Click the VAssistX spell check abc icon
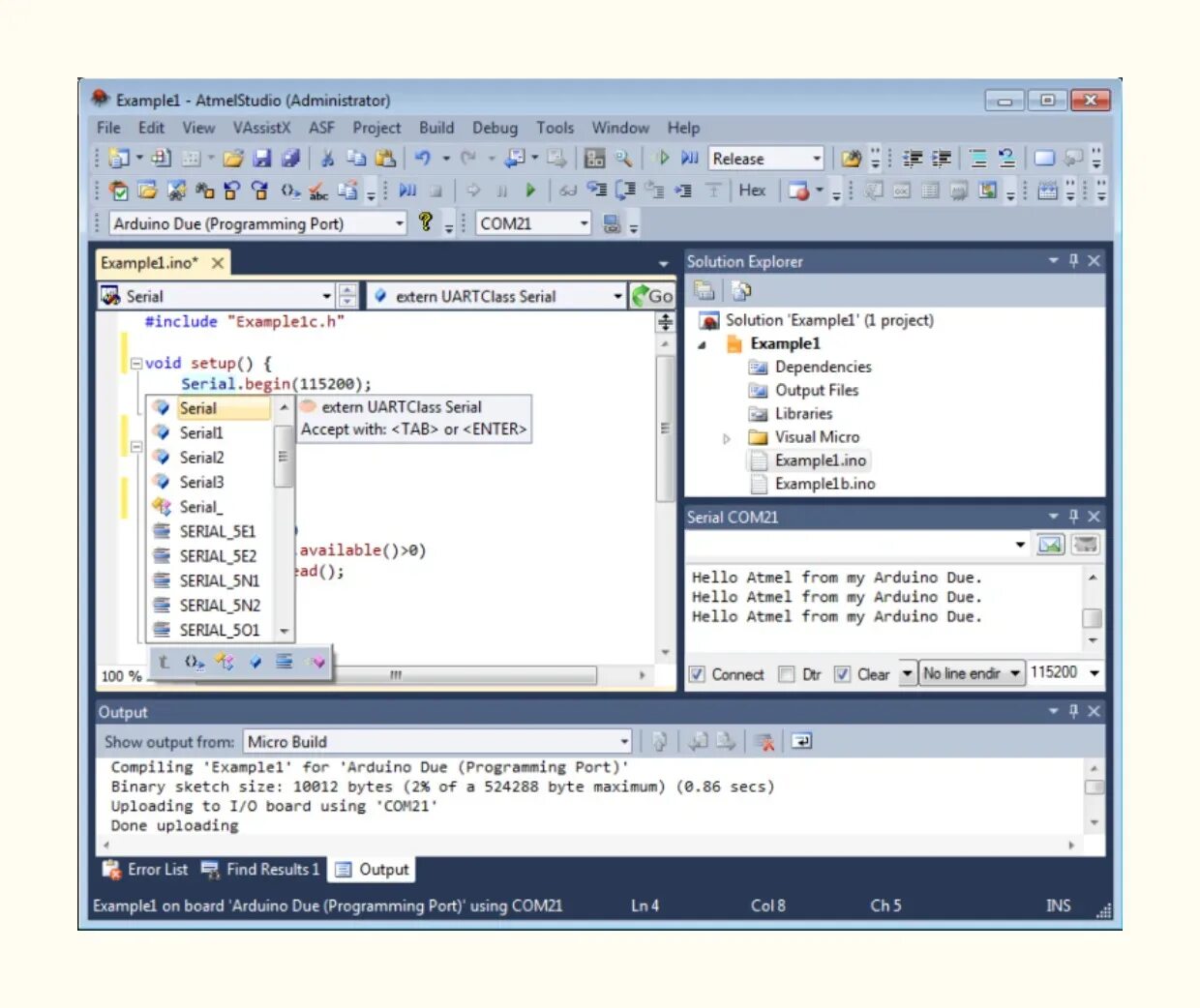Viewport: 1200px width, 1008px height. (318, 191)
